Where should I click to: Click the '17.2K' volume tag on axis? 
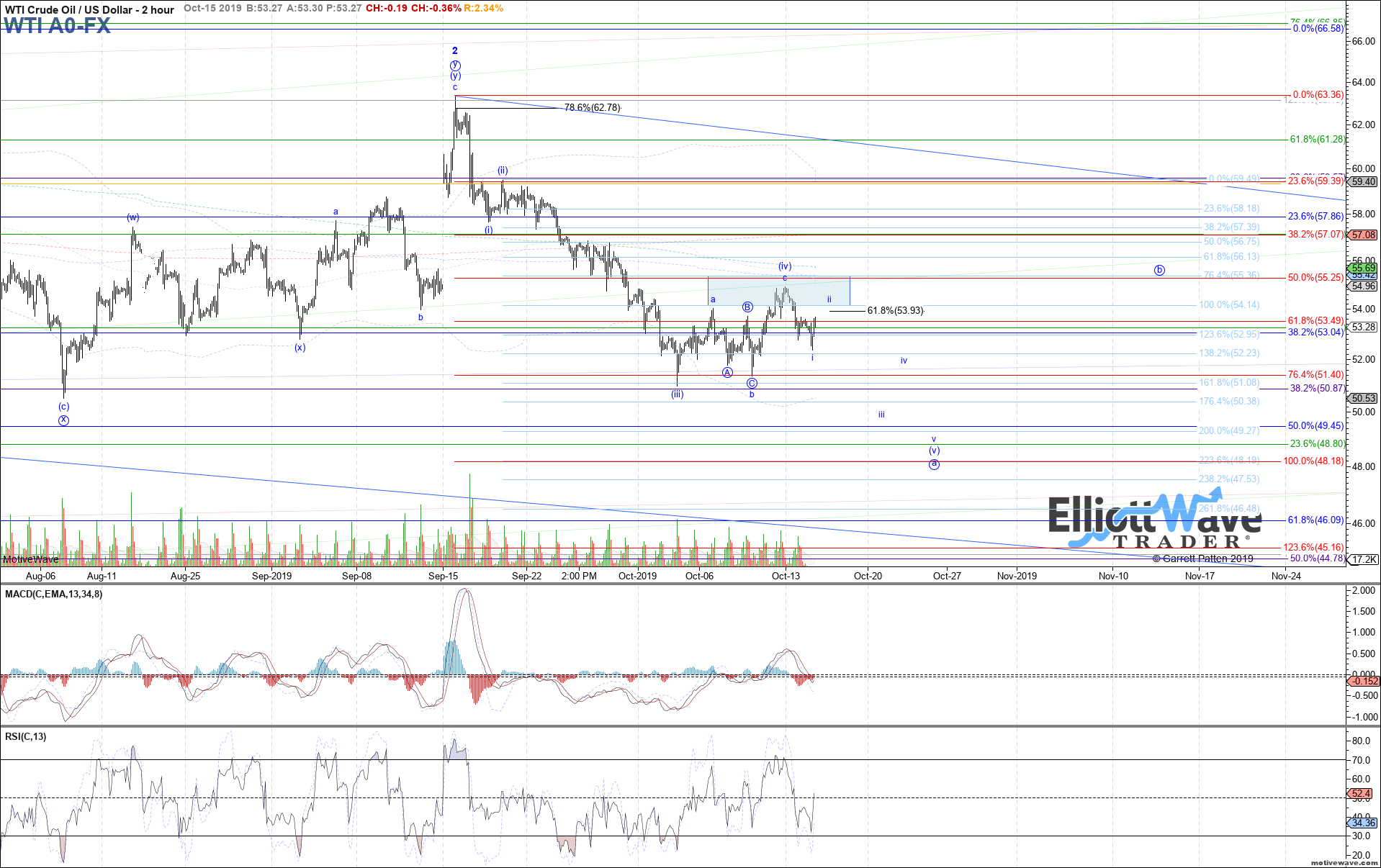(x=1363, y=559)
